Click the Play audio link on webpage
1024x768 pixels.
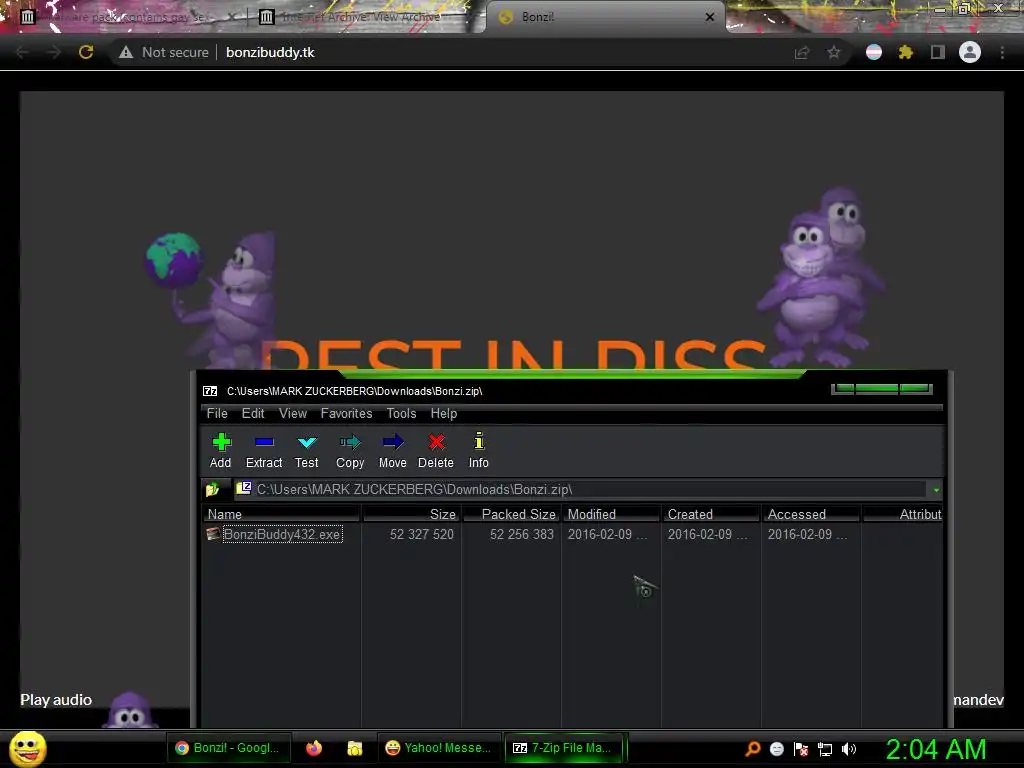pos(56,699)
